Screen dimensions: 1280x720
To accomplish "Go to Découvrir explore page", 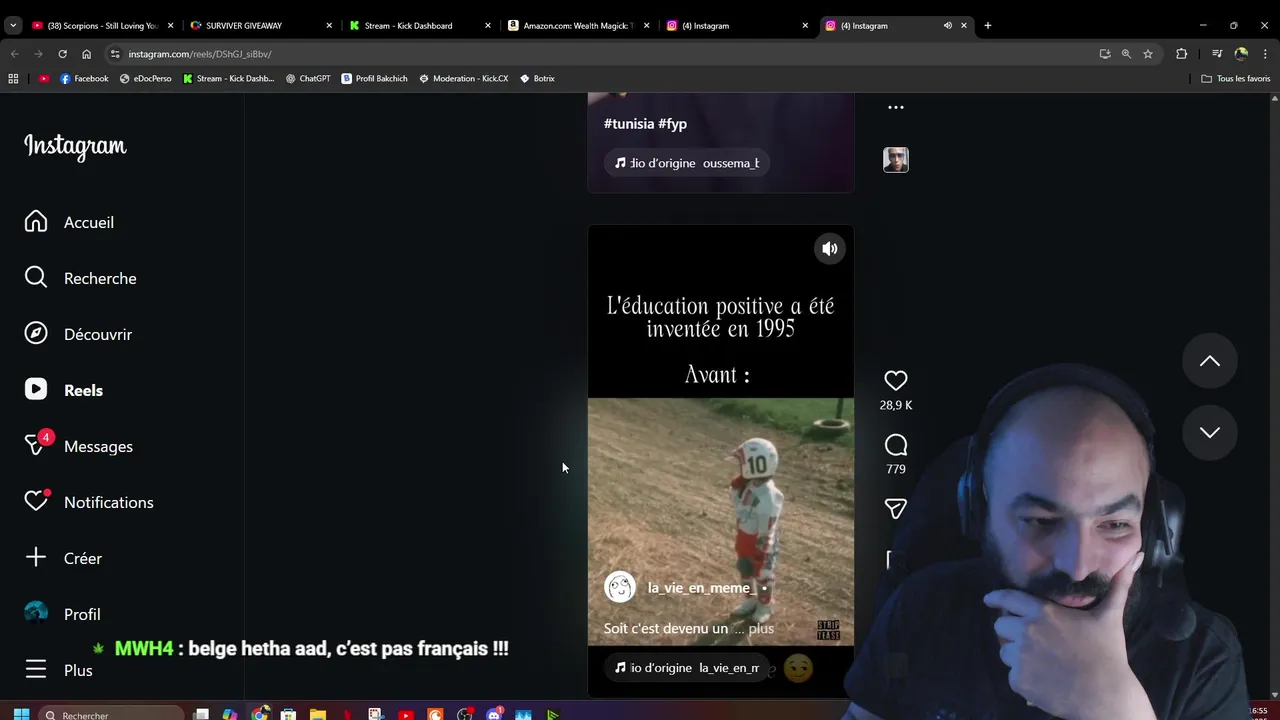I will [x=78, y=334].
